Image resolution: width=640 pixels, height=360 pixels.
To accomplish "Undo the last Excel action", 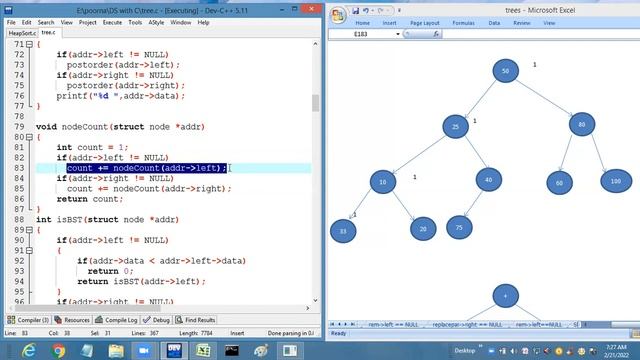I will coord(366,11).
